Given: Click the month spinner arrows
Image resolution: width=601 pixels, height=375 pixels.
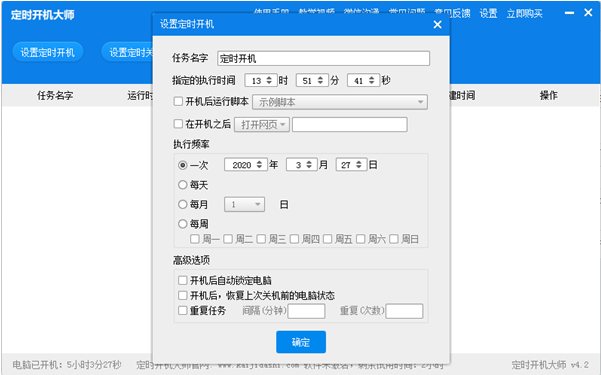Looking at the screenshot, I should point(309,165).
